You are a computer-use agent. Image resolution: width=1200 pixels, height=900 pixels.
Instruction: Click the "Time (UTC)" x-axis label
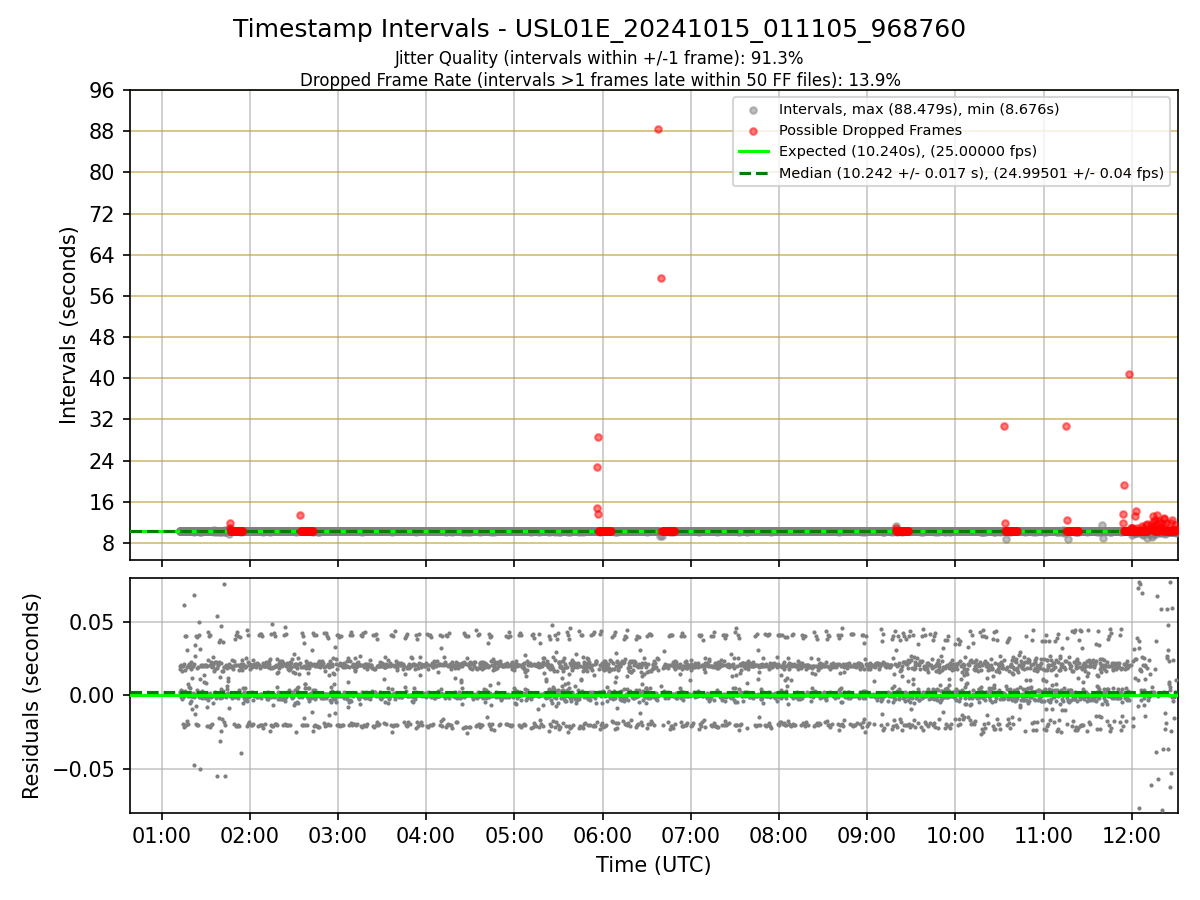coord(653,865)
